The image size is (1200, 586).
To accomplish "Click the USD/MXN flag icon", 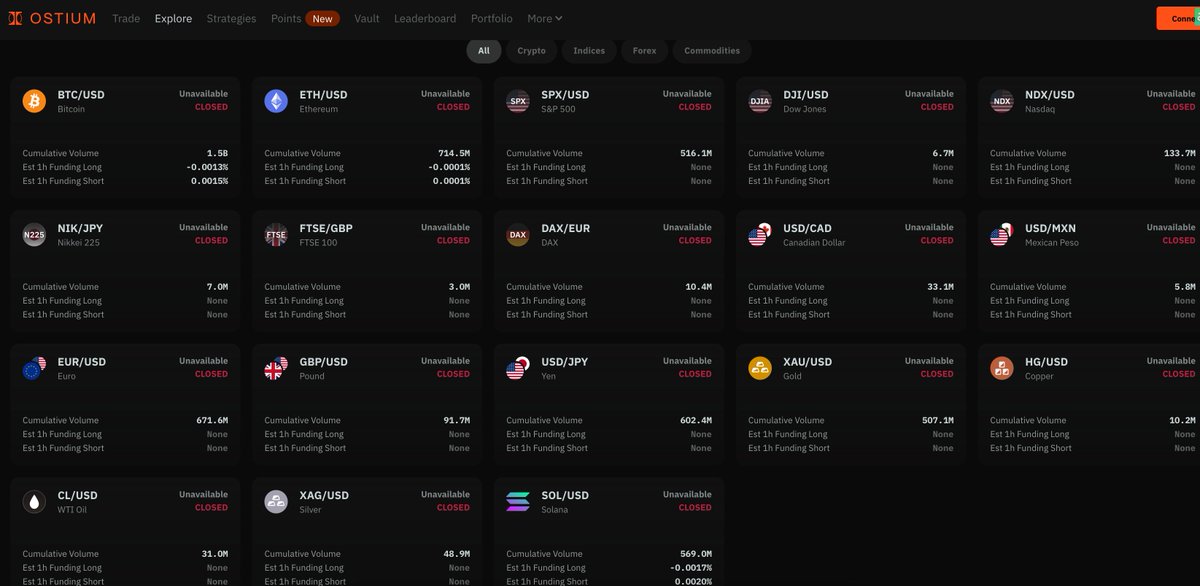I will click(1002, 235).
